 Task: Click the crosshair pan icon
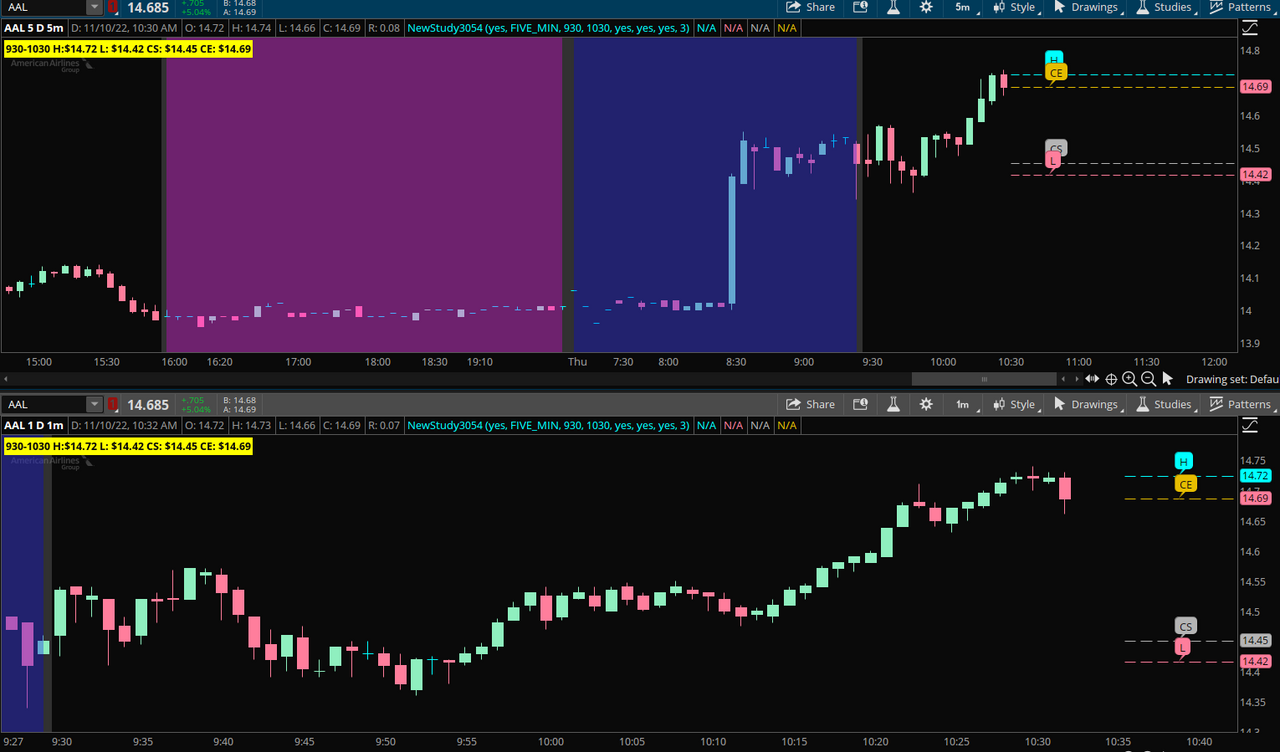click(1110, 379)
